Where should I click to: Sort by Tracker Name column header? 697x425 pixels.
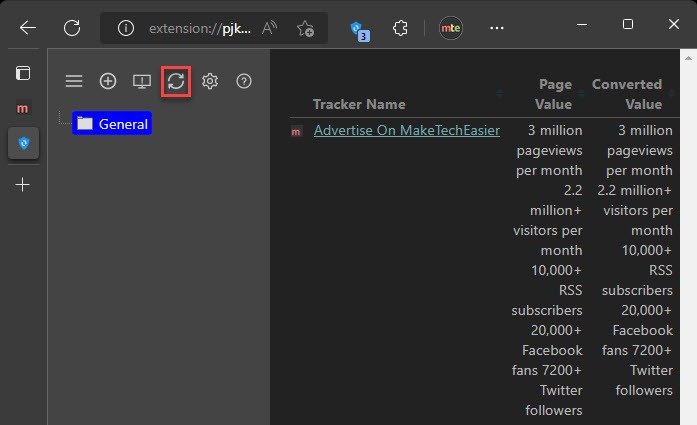[359, 104]
